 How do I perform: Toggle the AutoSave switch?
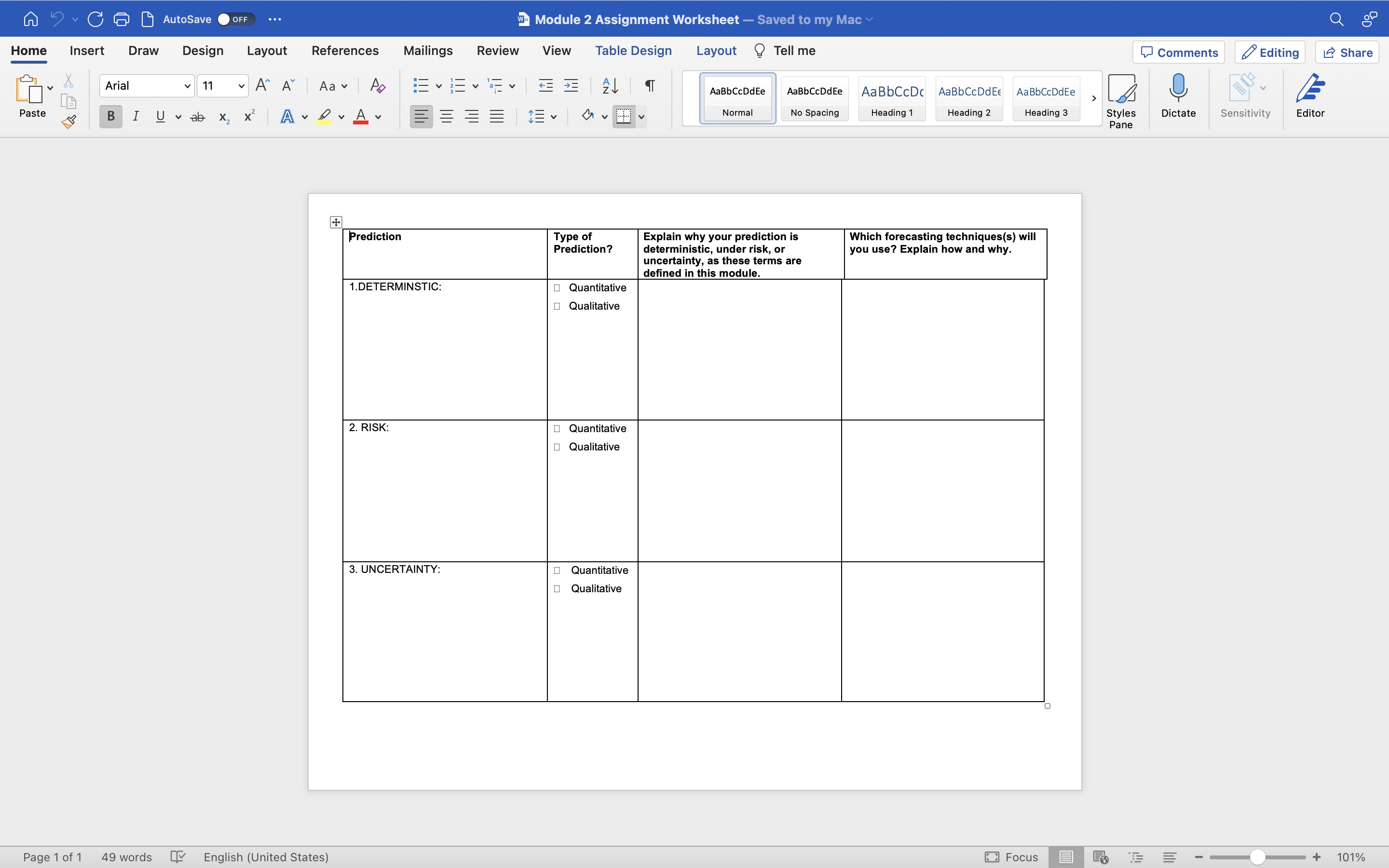click(x=235, y=19)
